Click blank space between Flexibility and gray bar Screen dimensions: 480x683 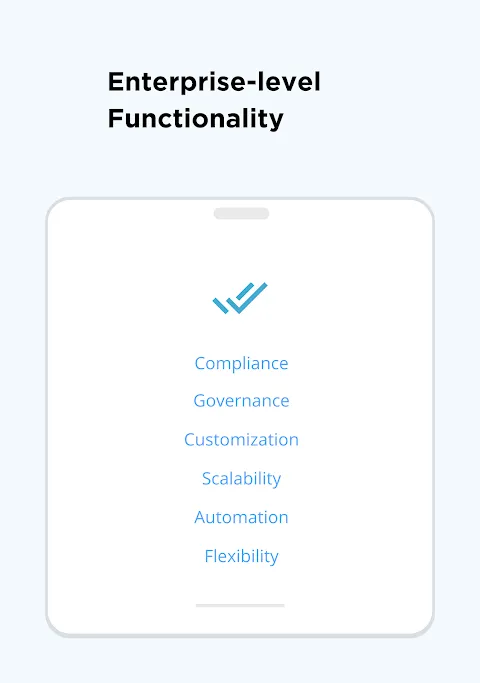[240, 586]
